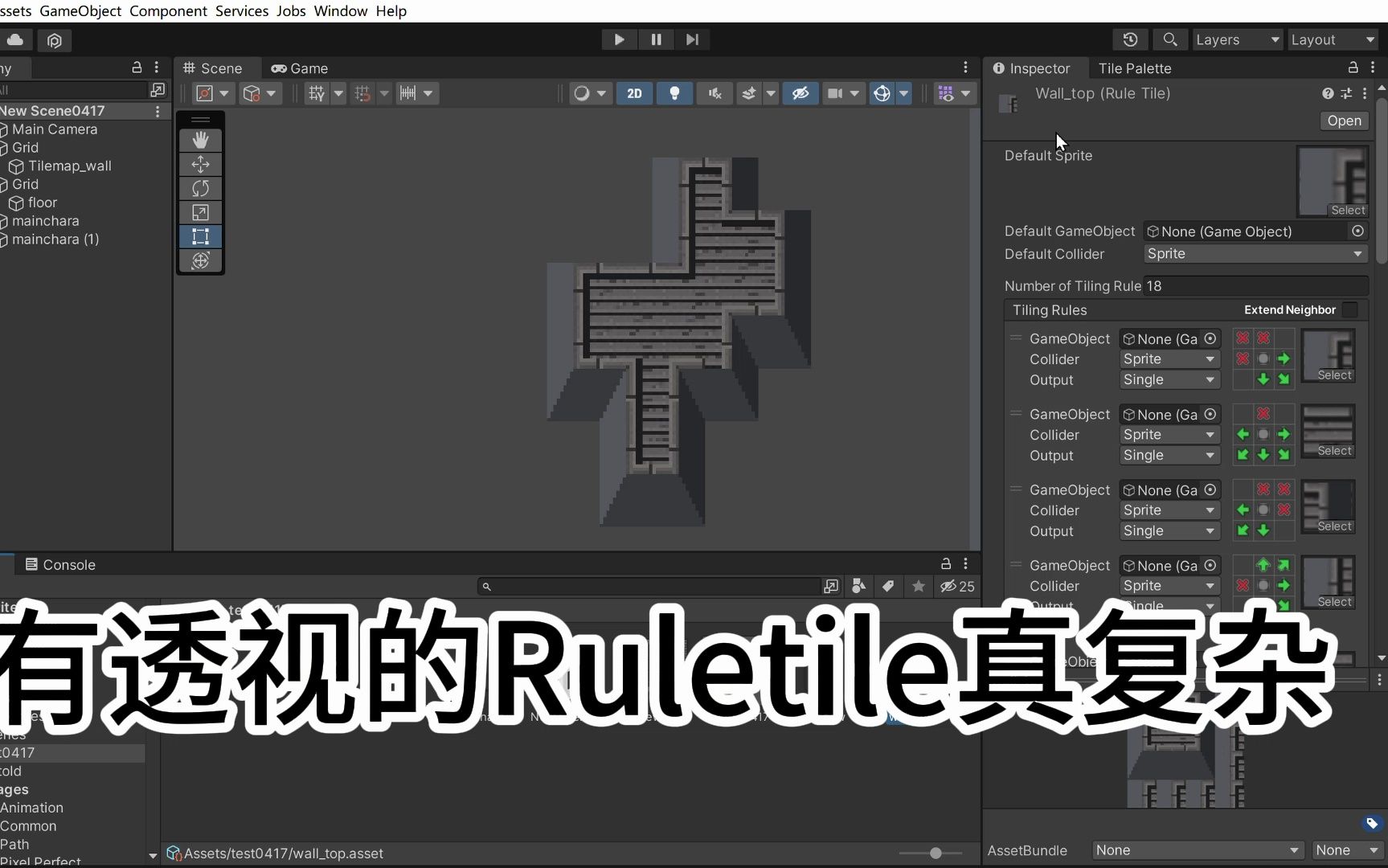The width and height of the screenshot is (1388, 868).
Task: Switch to the Tile Palette tab
Action: [x=1134, y=68]
